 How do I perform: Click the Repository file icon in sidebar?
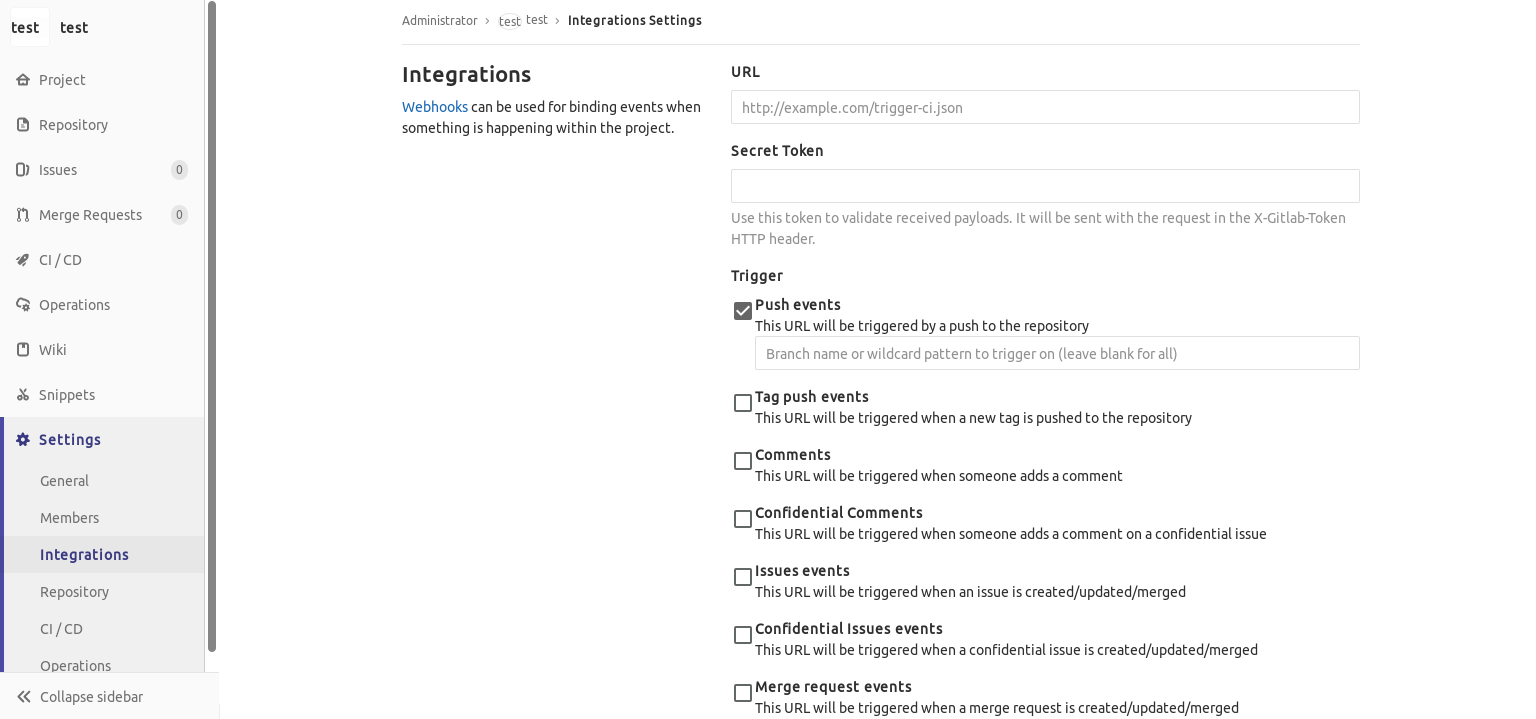tap(23, 125)
